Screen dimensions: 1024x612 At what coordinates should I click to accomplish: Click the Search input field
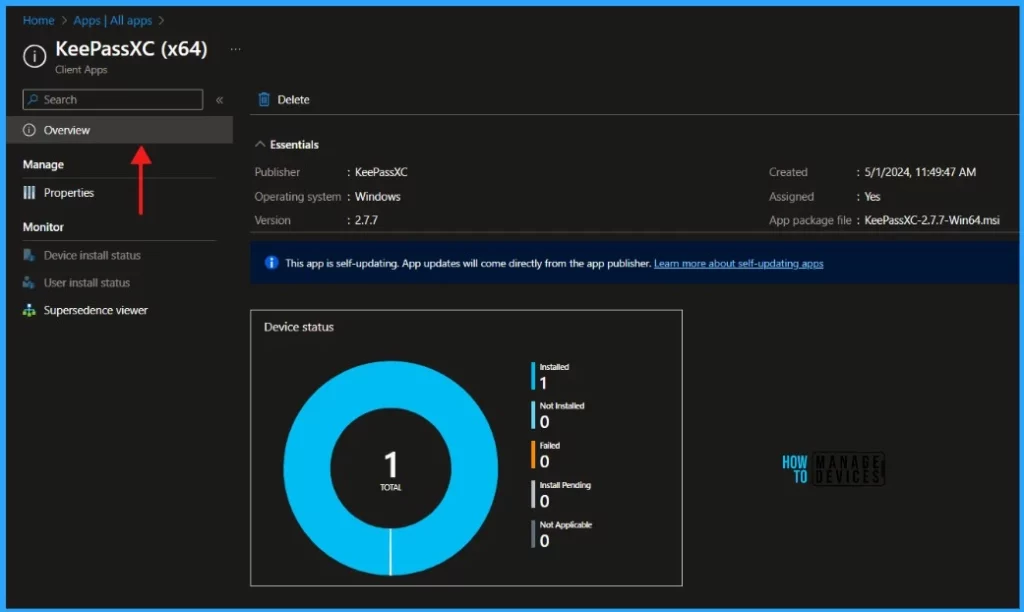(x=112, y=99)
